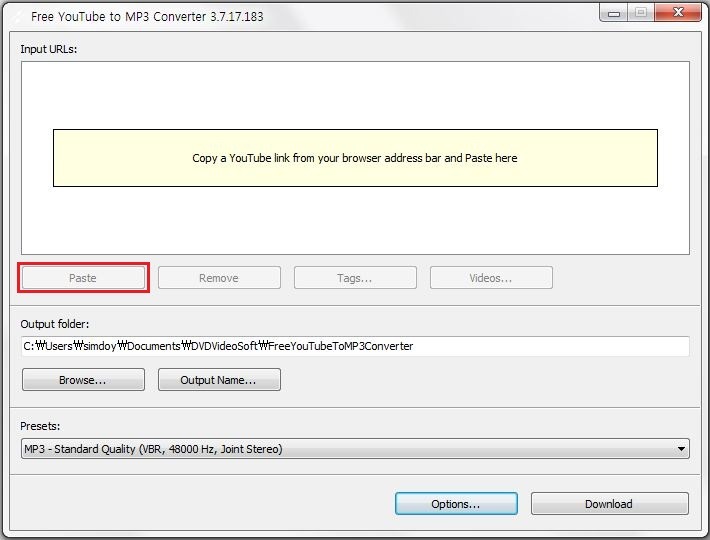Minimize the converter window
The width and height of the screenshot is (710, 540).
tap(614, 12)
